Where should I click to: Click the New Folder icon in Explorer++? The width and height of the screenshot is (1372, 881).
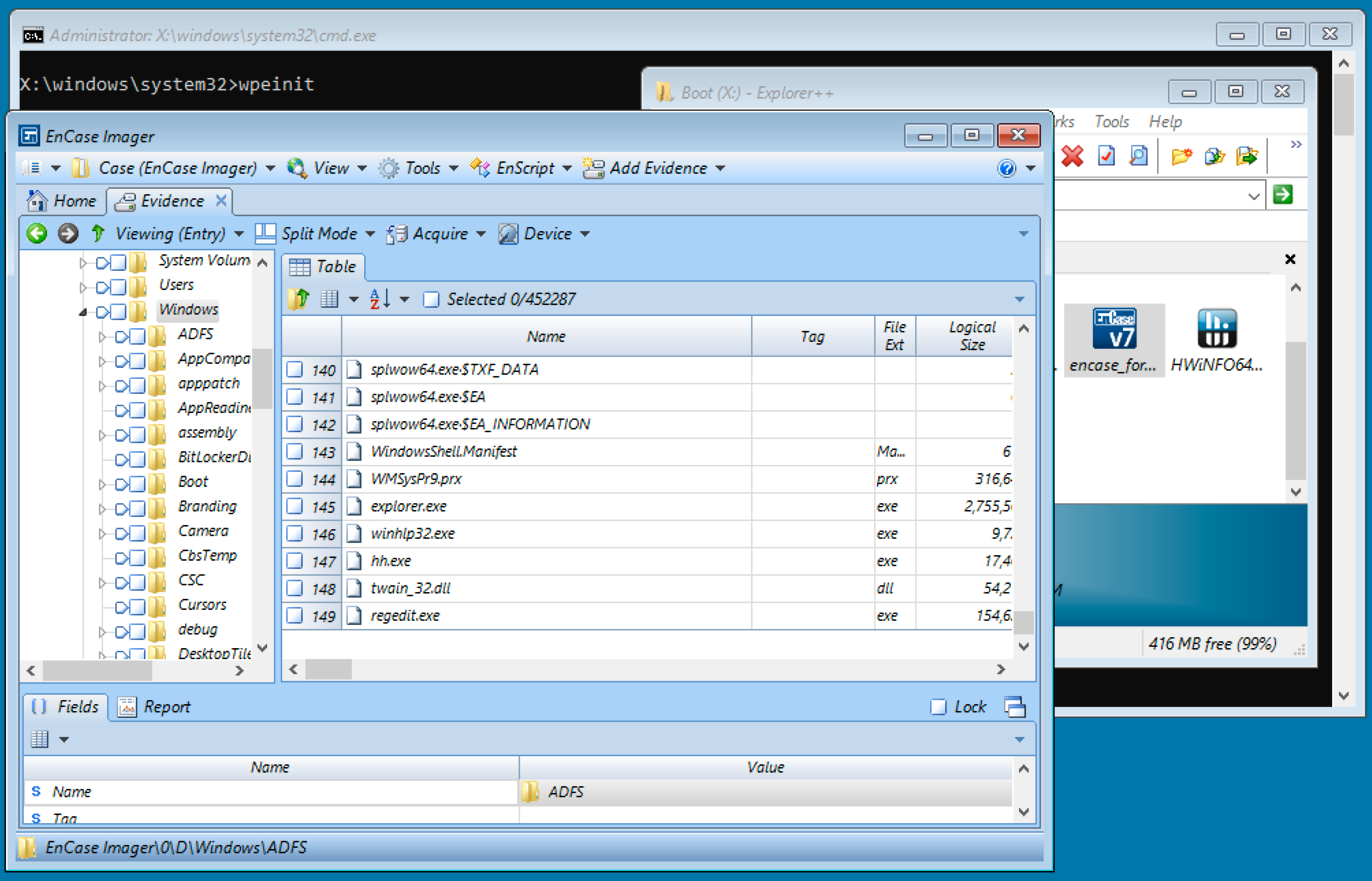click(x=1183, y=156)
